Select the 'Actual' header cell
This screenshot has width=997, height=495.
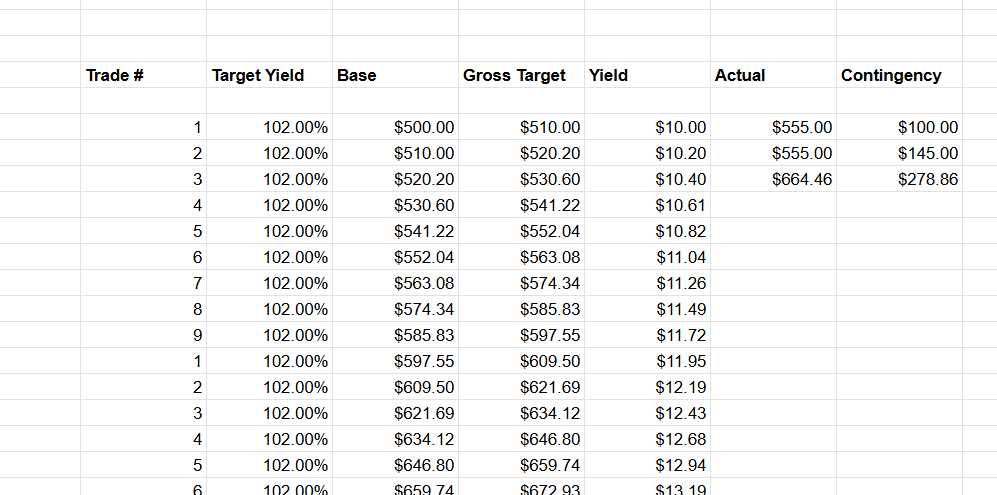pos(773,75)
